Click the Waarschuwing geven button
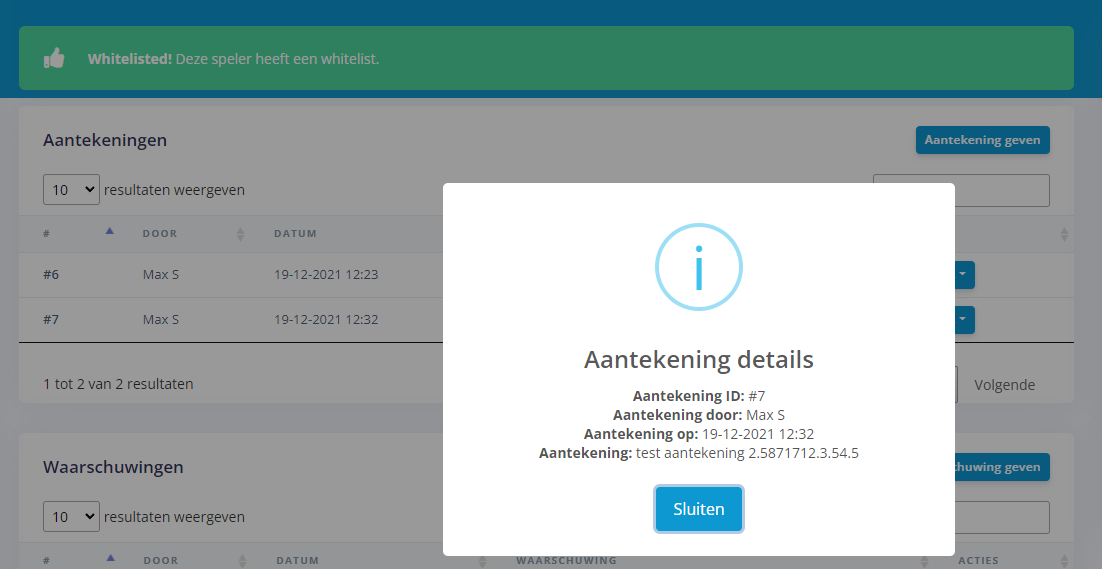 tap(1000, 467)
